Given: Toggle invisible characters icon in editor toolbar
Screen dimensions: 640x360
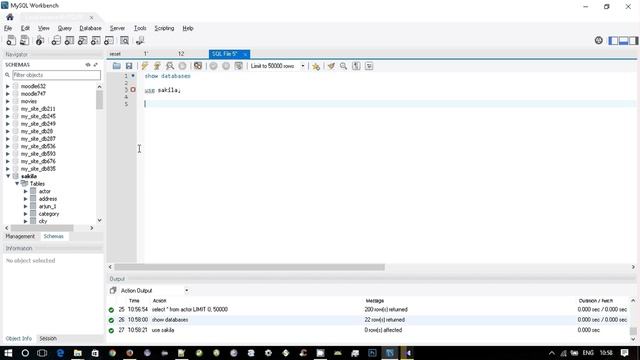Looking at the screenshot, I should pyautogui.click(x=356, y=66).
